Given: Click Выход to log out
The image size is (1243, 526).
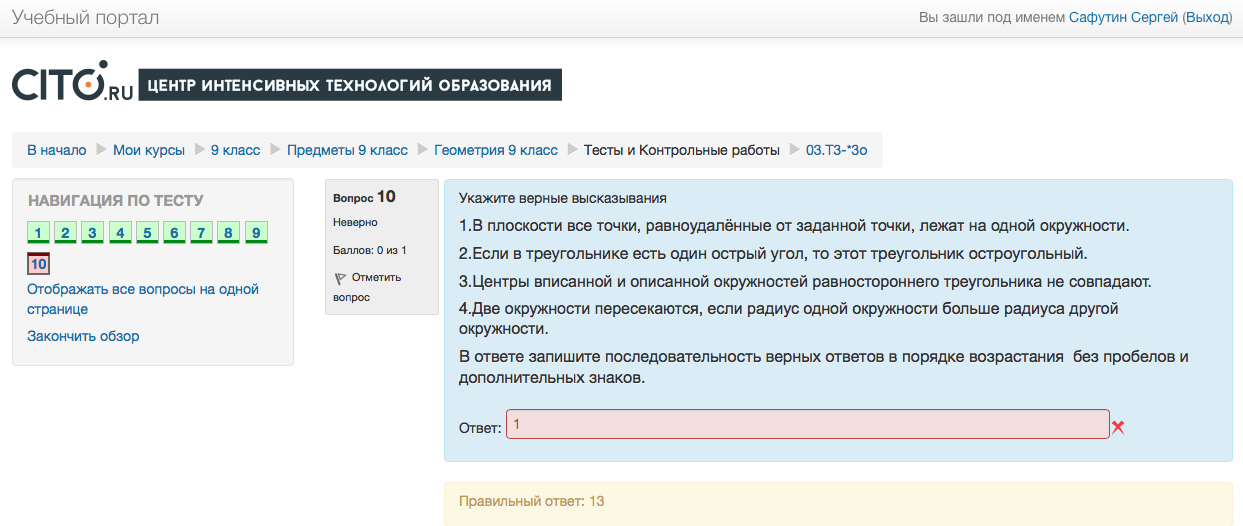Looking at the screenshot, I should tap(1208, 17).
